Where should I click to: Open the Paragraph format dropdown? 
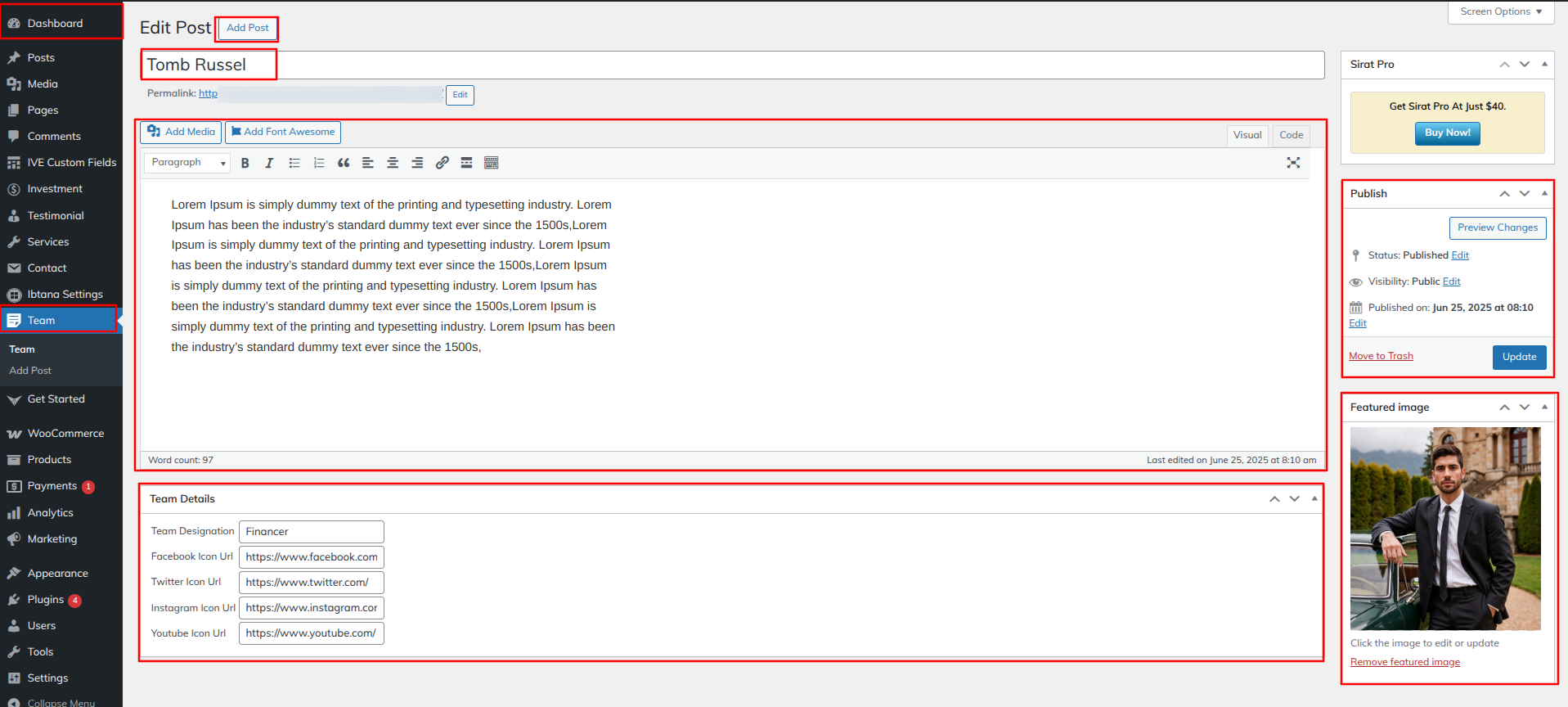(187, 163)
